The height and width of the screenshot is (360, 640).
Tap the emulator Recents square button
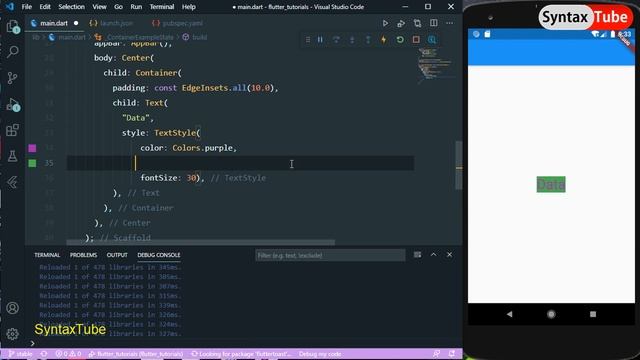[593, 314]
